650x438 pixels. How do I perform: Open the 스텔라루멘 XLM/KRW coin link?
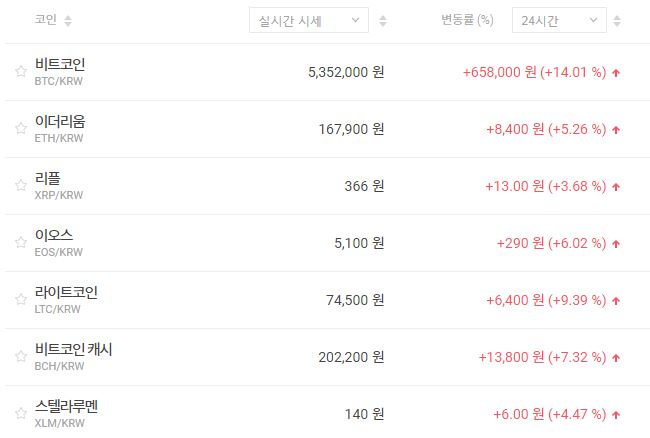(x=66, y=413)
